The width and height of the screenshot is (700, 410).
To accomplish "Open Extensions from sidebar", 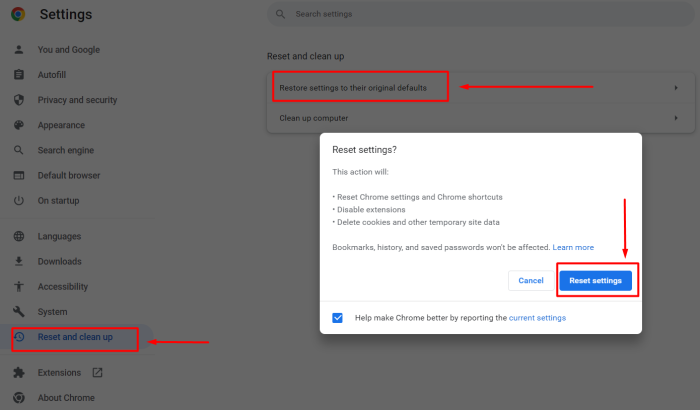I will [x=59, y=372].
